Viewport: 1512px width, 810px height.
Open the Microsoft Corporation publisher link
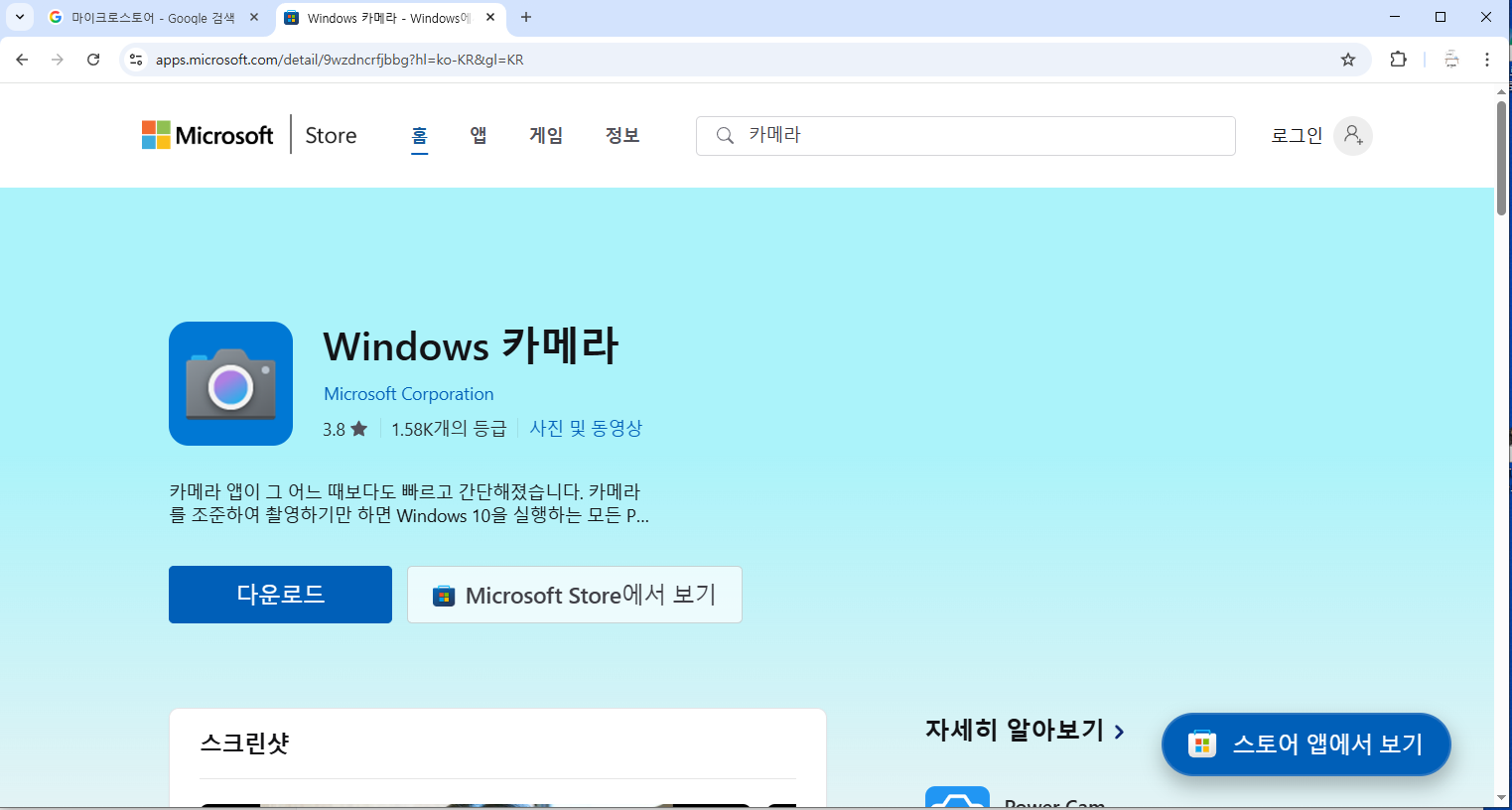[x=408, y=394]
